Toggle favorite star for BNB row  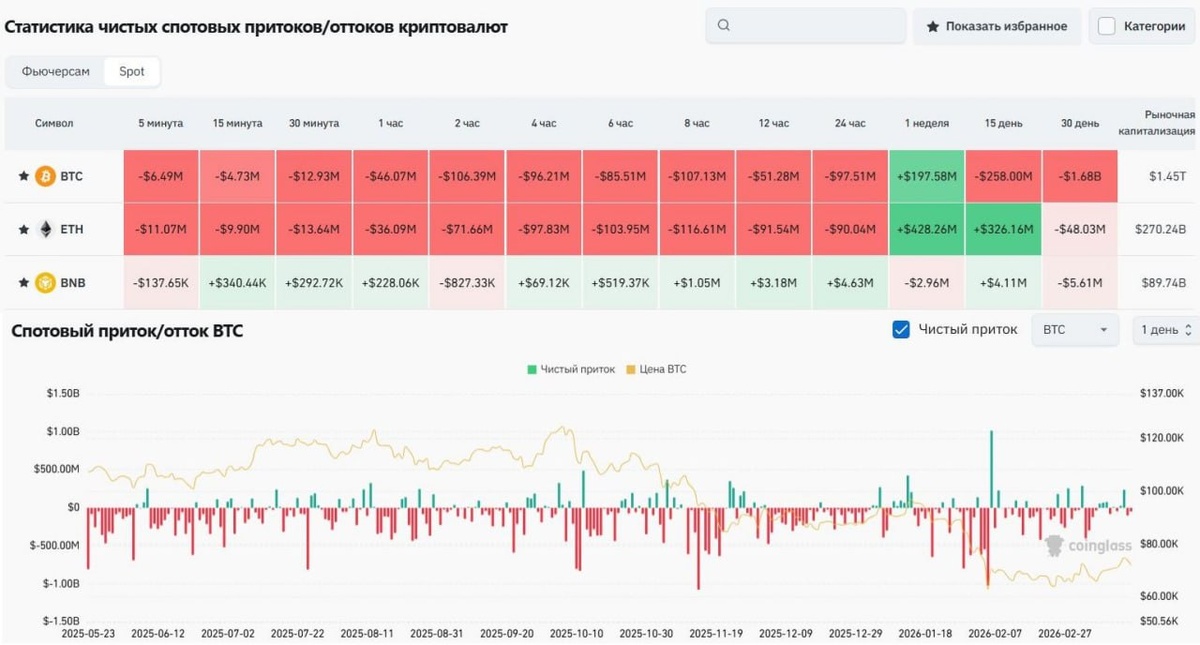pyautogui.click(x=23, y=283)
